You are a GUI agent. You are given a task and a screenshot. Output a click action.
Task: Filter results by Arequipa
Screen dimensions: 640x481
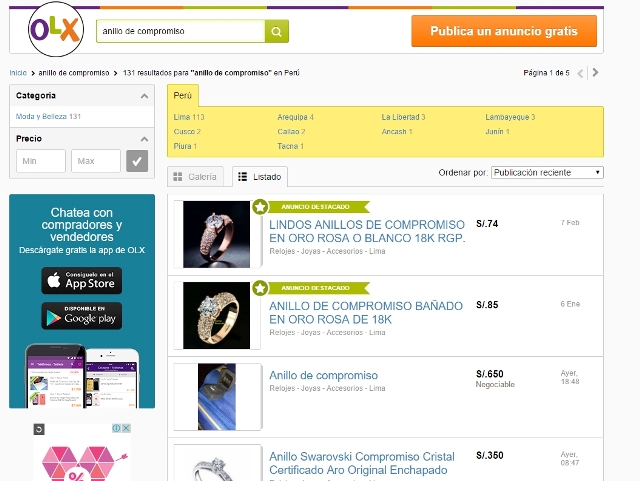pos(295,117)
